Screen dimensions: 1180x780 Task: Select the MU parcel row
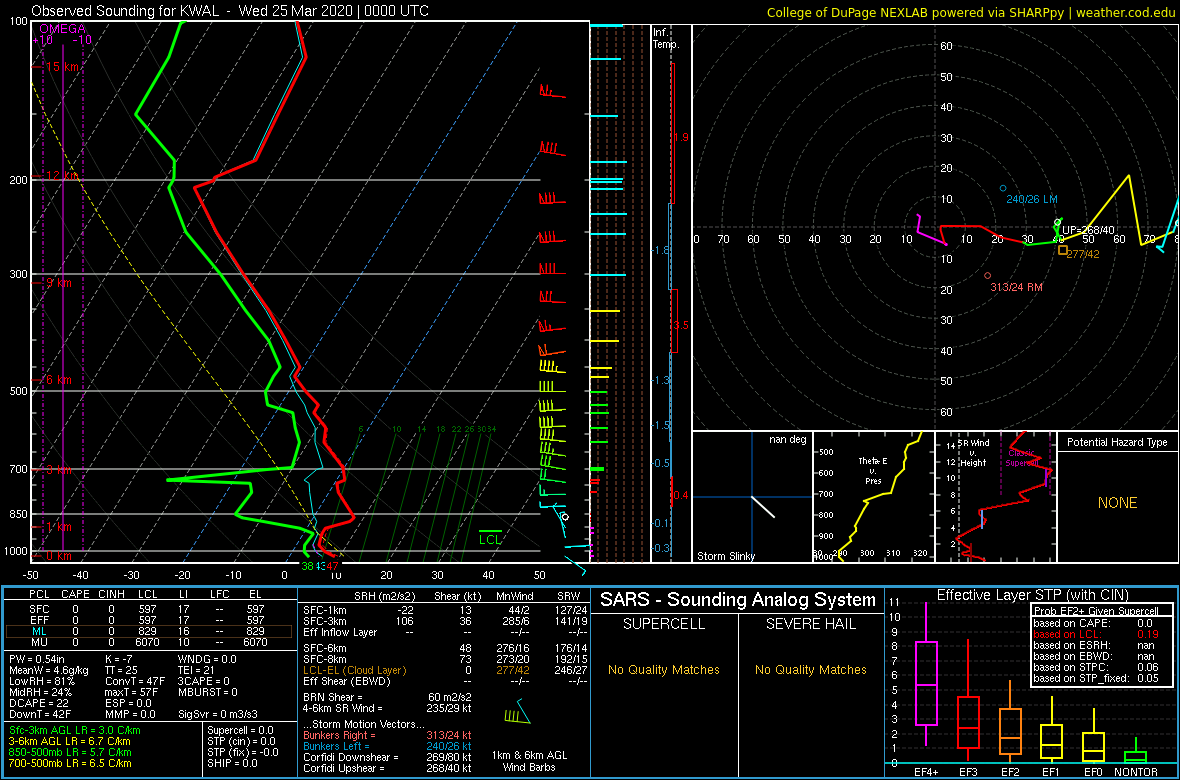tap(148, 642)
